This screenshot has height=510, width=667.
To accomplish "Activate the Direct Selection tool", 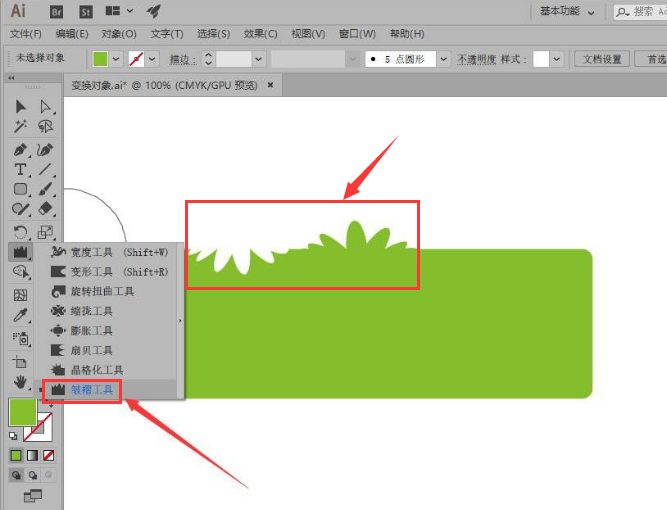I will 45,107.
